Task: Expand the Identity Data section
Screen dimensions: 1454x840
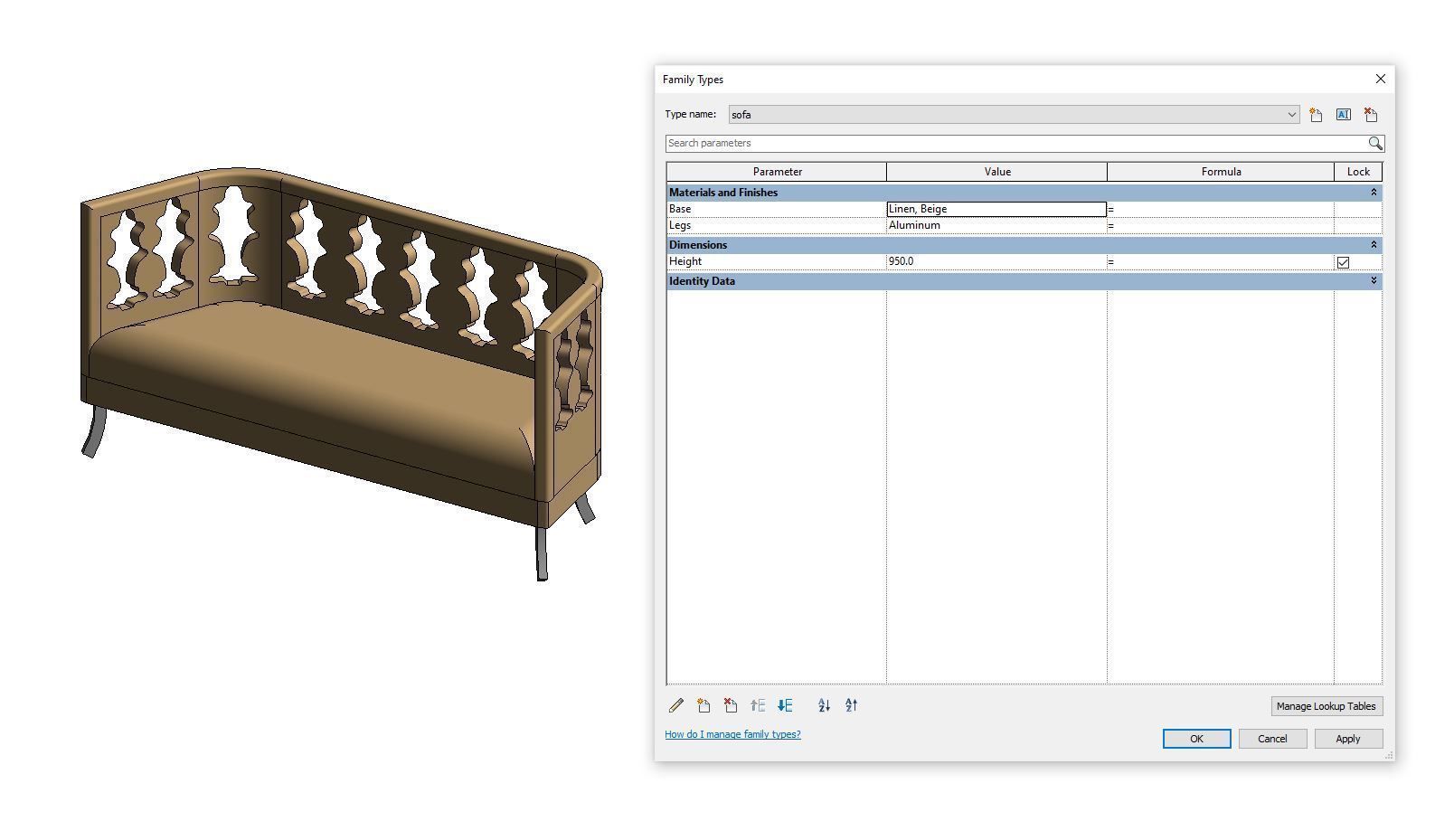Action: pos(1373,281)
